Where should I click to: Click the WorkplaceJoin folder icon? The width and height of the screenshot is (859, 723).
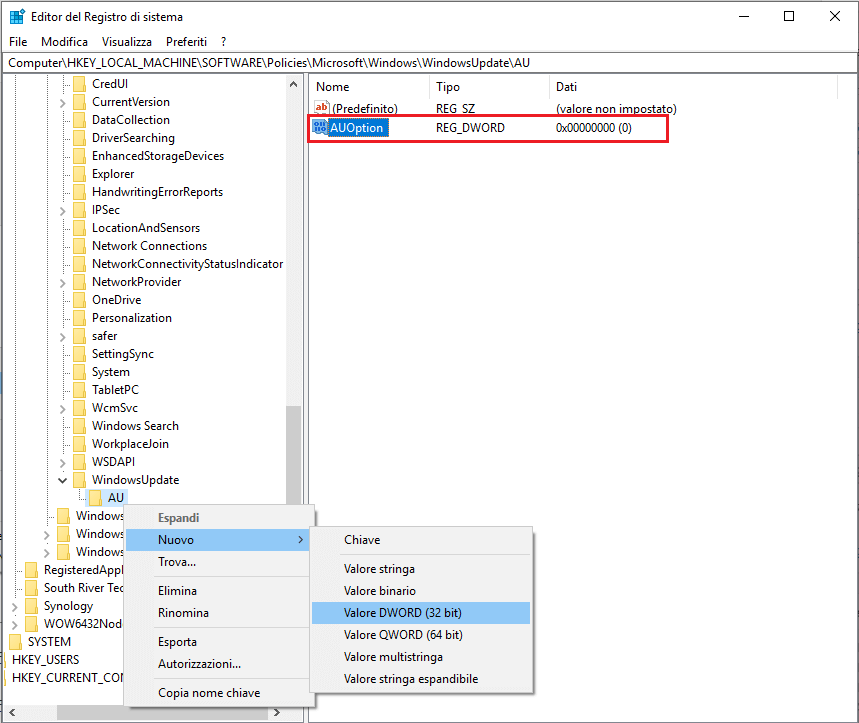(79, 444)
